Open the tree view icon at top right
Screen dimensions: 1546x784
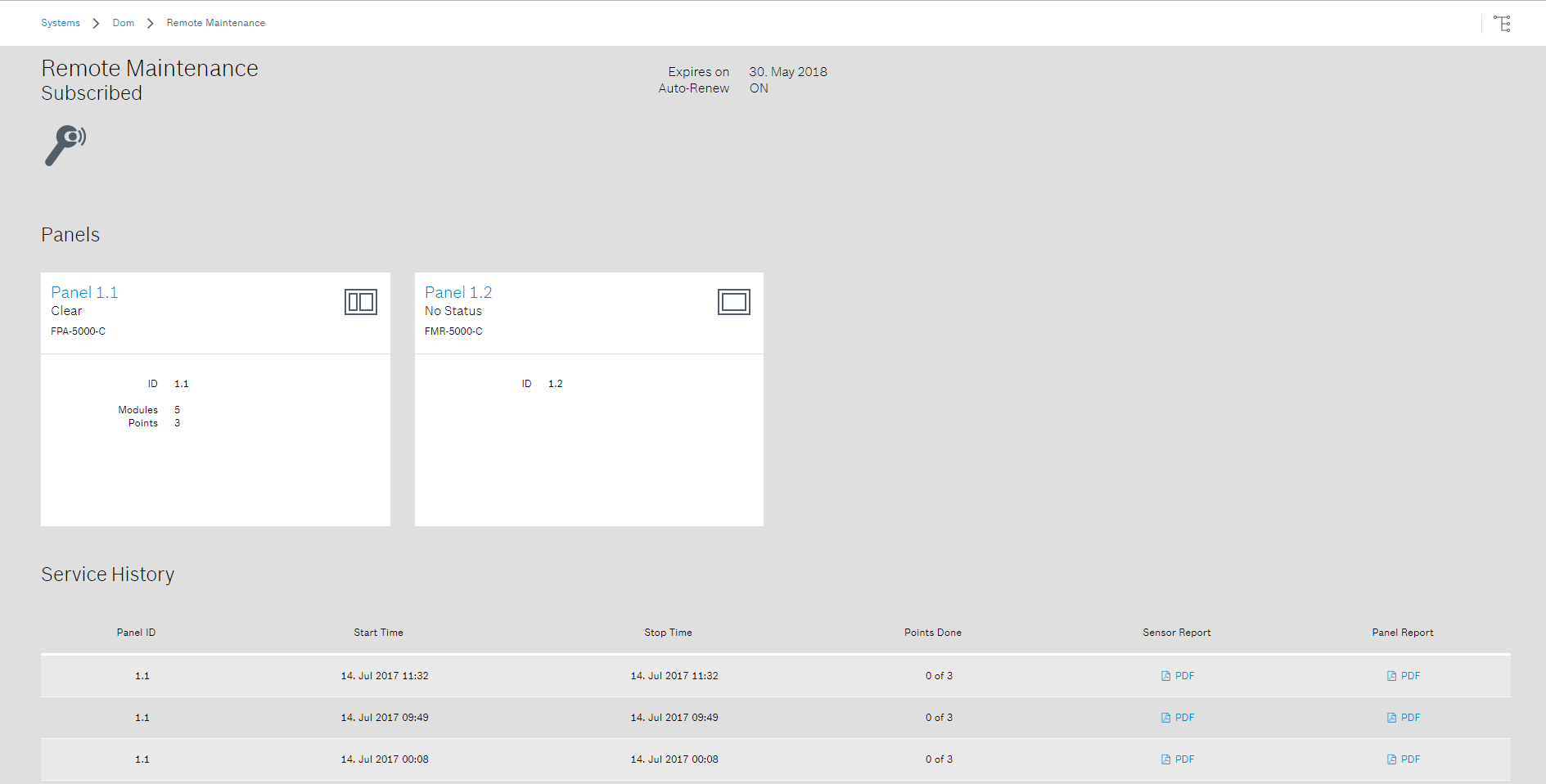(x=1502, y=24)
